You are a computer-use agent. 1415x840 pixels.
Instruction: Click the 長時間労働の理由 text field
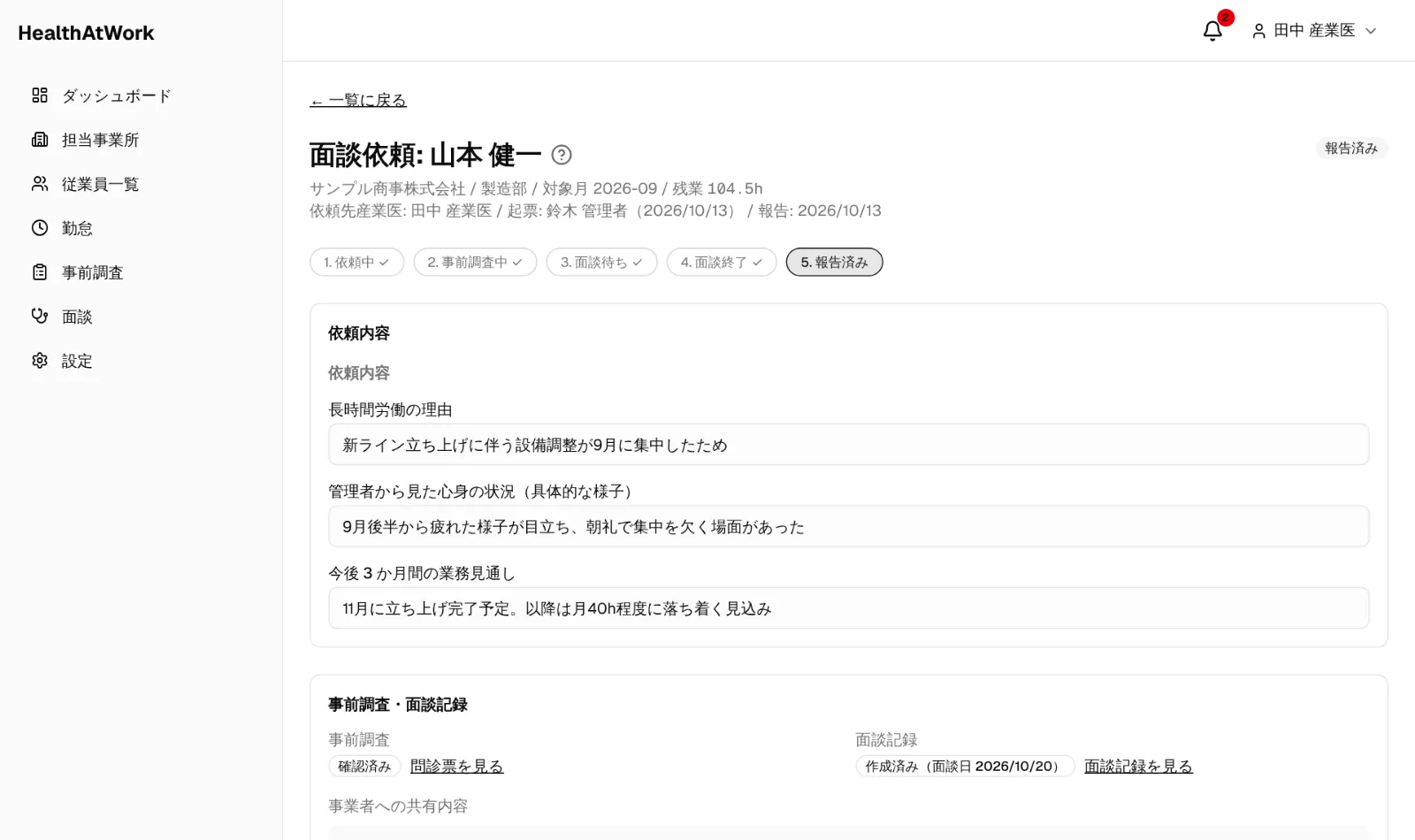coord(848,445)
